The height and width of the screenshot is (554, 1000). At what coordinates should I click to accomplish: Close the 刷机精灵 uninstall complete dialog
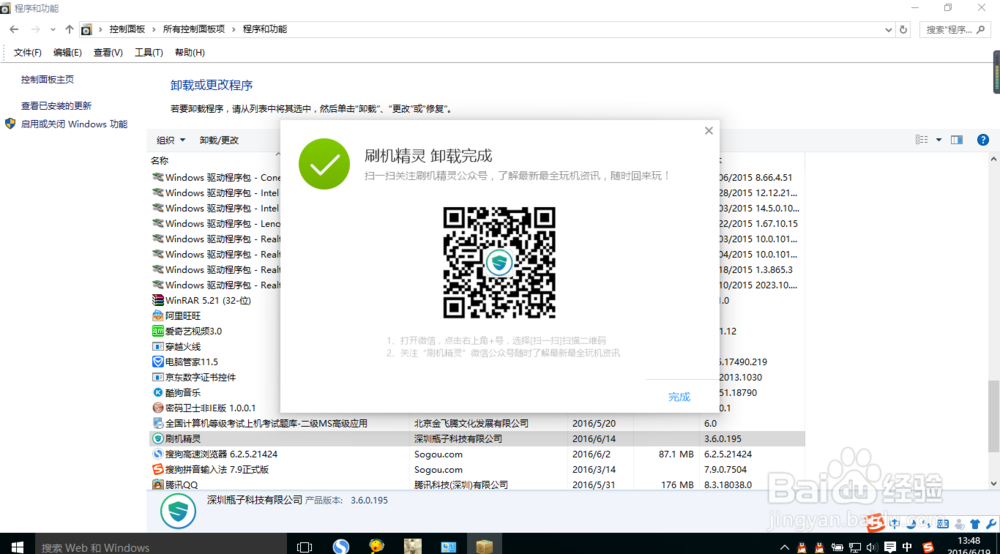pyautogui.click(x=709, y=131)
